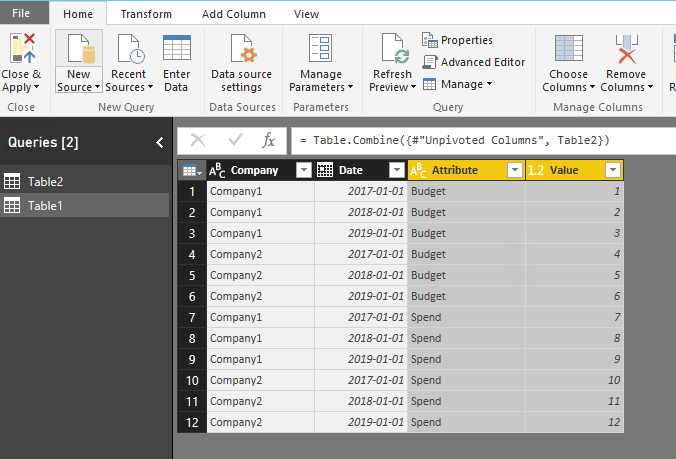Click the Close & Apply icon
The image size is (676, 459).
click(22, 48)
